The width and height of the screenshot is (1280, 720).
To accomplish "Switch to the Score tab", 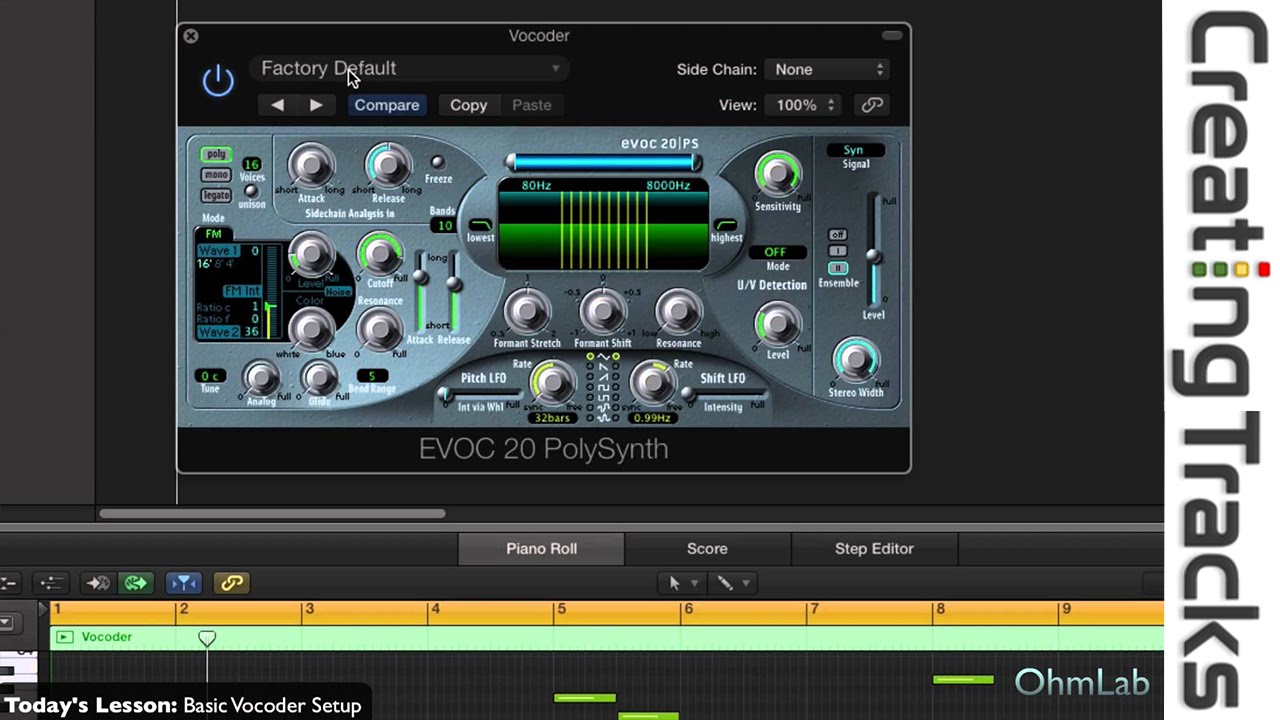I will [x=707, y=548].
